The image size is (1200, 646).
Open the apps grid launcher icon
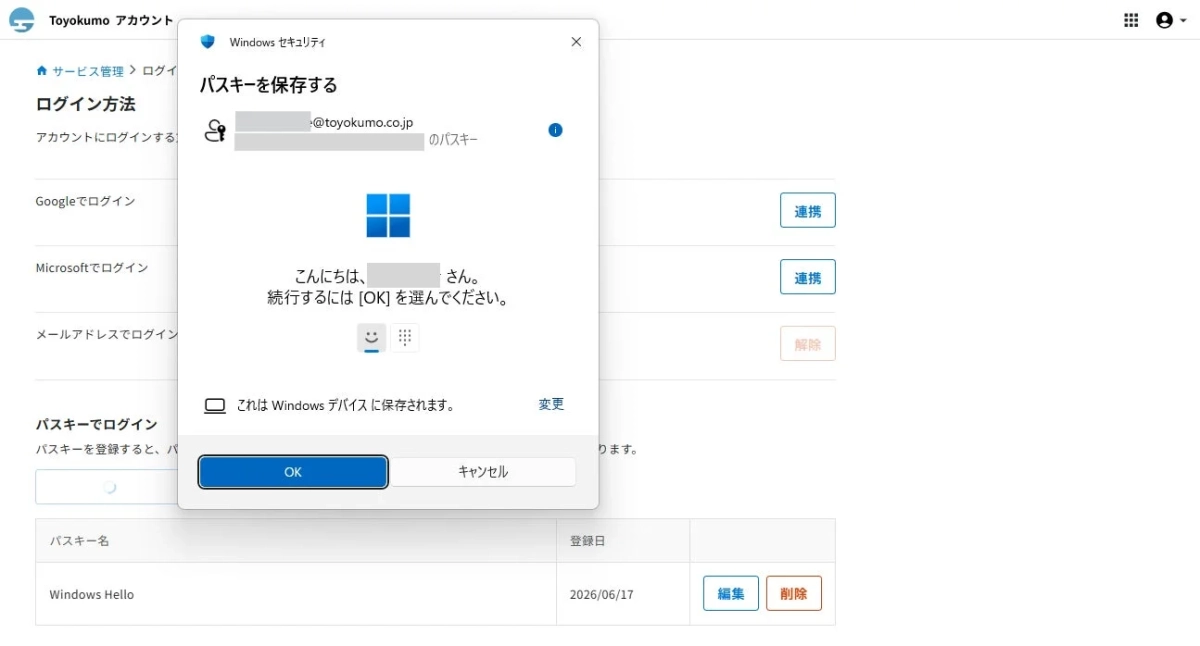point(1131,20)
